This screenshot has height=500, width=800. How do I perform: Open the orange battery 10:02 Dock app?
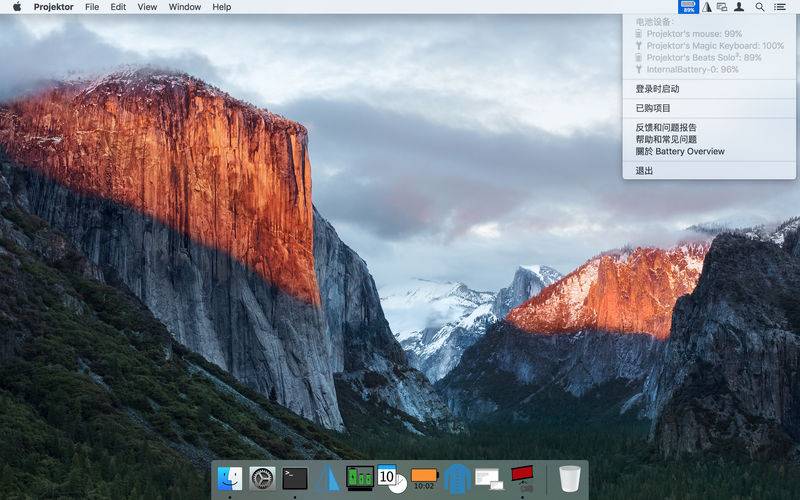424,479
